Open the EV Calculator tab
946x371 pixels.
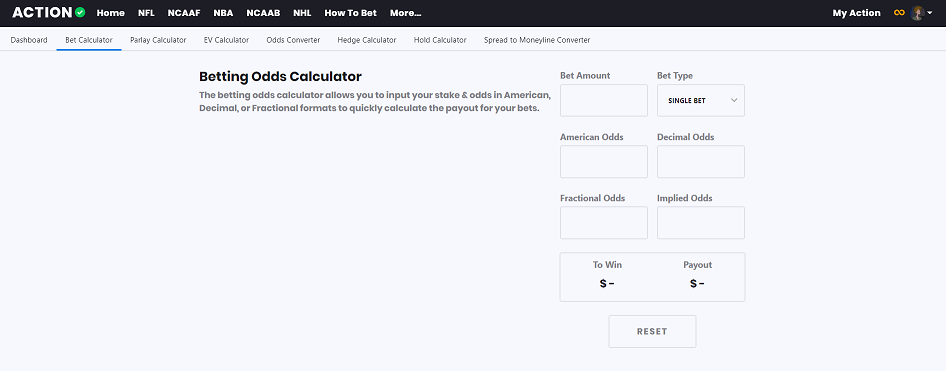click(226, 40)
